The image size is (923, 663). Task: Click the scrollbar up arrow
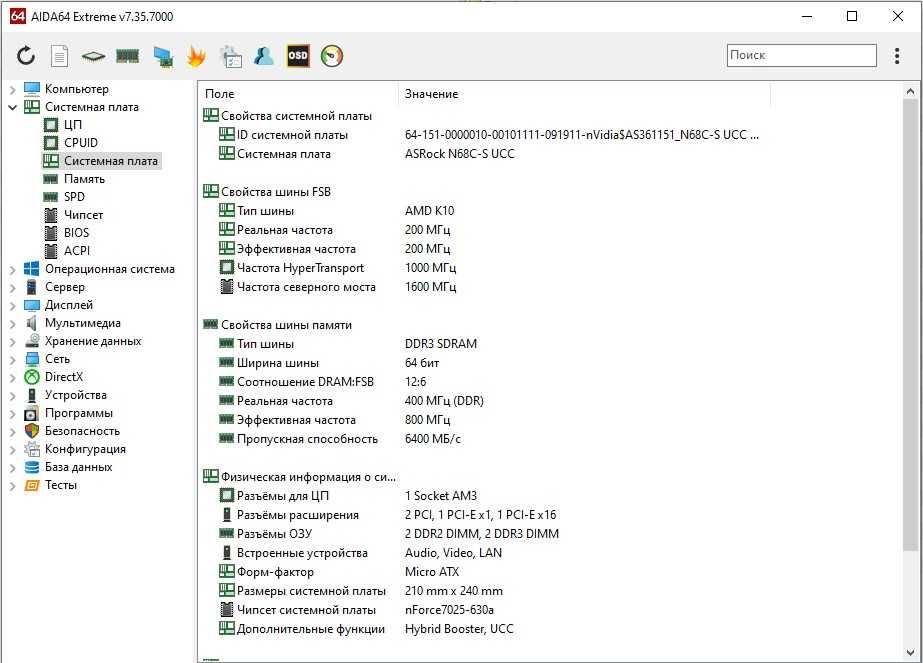point(910,91)
